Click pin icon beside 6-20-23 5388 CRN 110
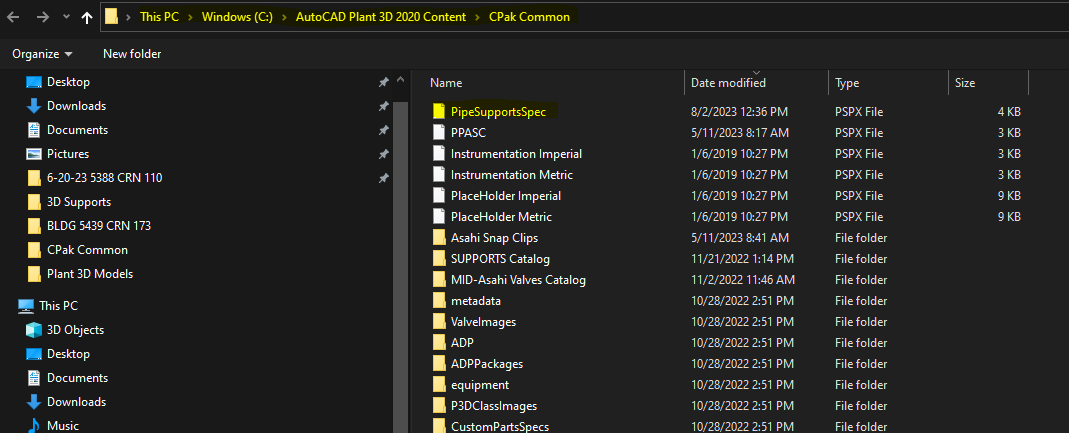 tap(384, 178)
